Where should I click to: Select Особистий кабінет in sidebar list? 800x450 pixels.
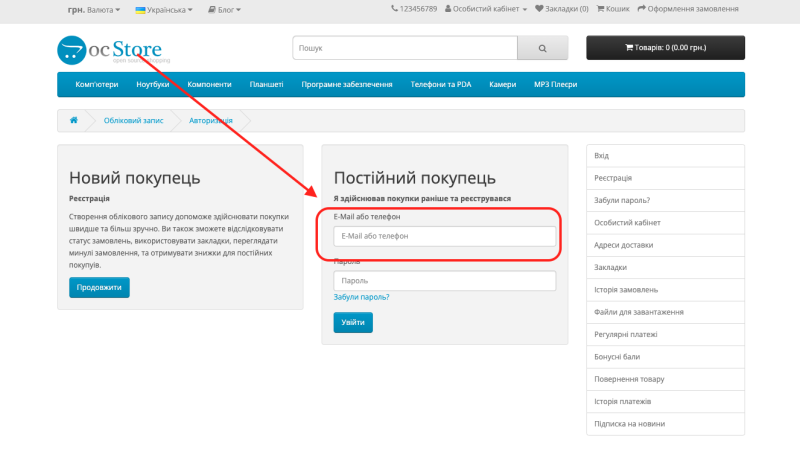(x=665, y=223)
